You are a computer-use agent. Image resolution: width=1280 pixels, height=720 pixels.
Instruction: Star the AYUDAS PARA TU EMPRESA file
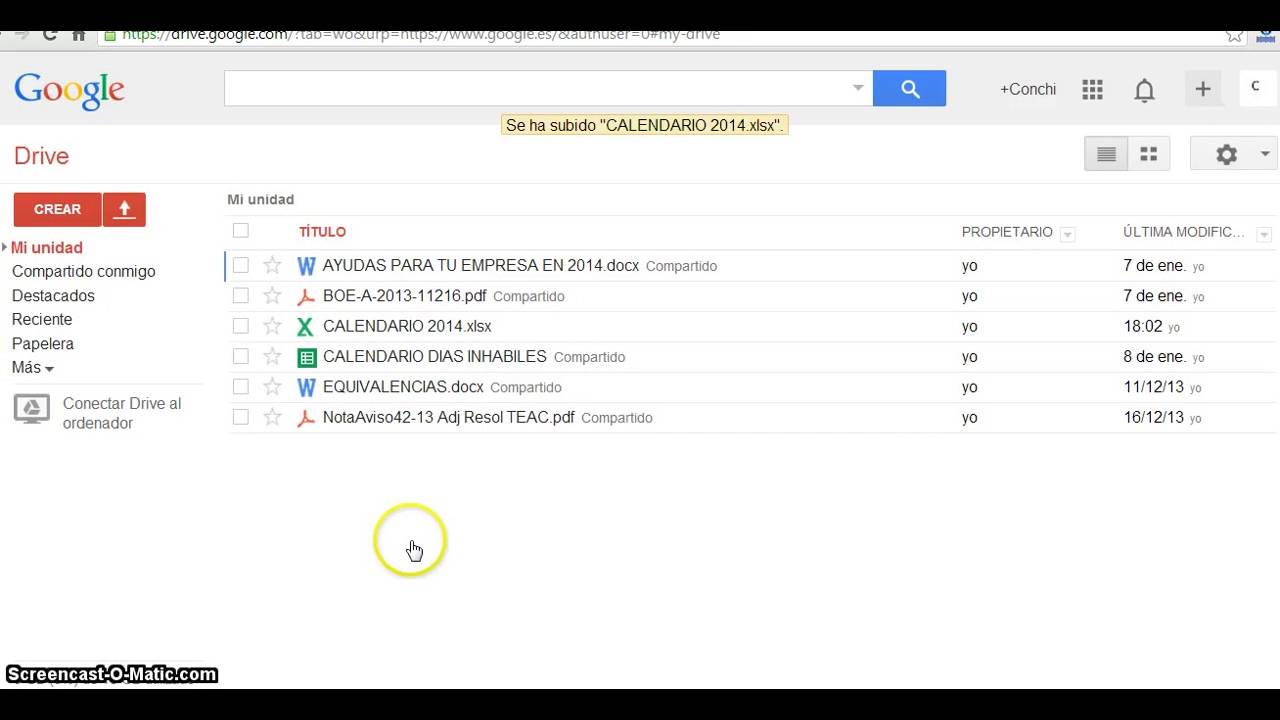[272, 265]
